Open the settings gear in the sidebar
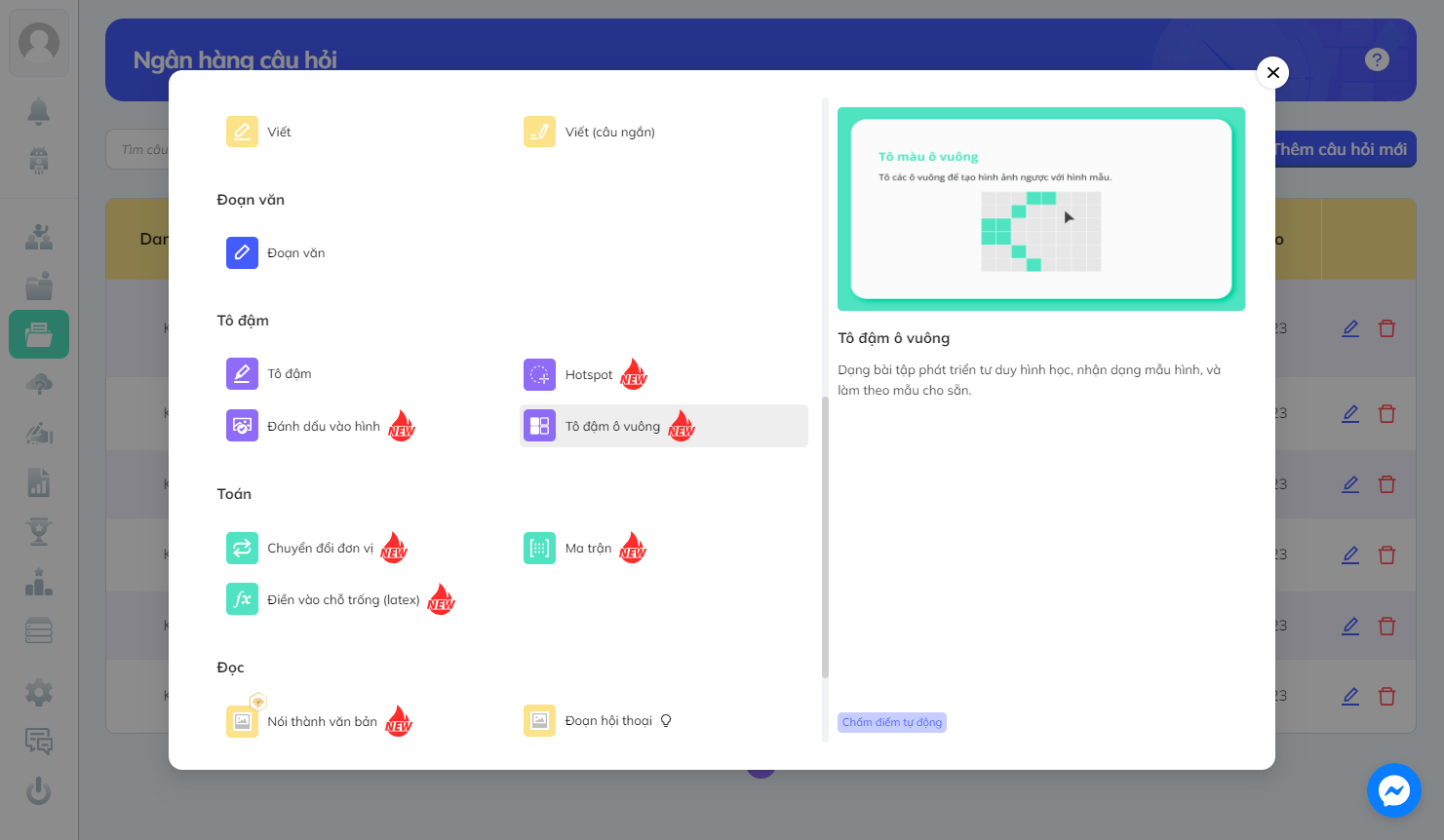Image resolution: width=1444 pixels, height=840 pixels. point(39,693)
